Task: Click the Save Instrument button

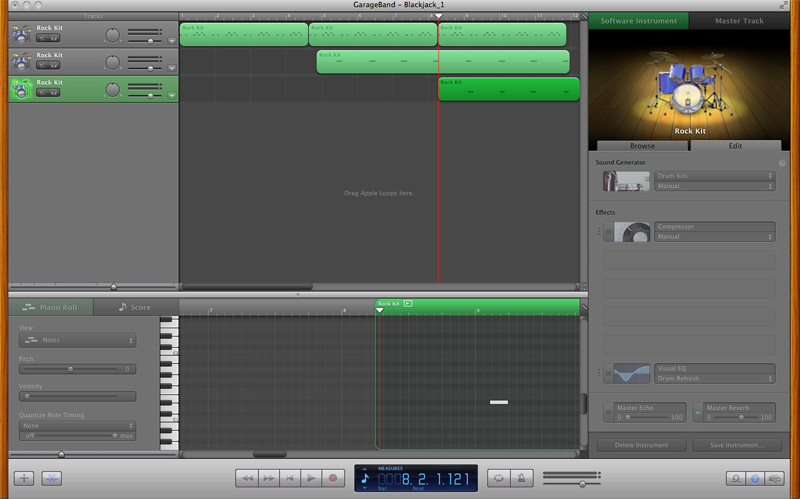Action: point(737,445)
